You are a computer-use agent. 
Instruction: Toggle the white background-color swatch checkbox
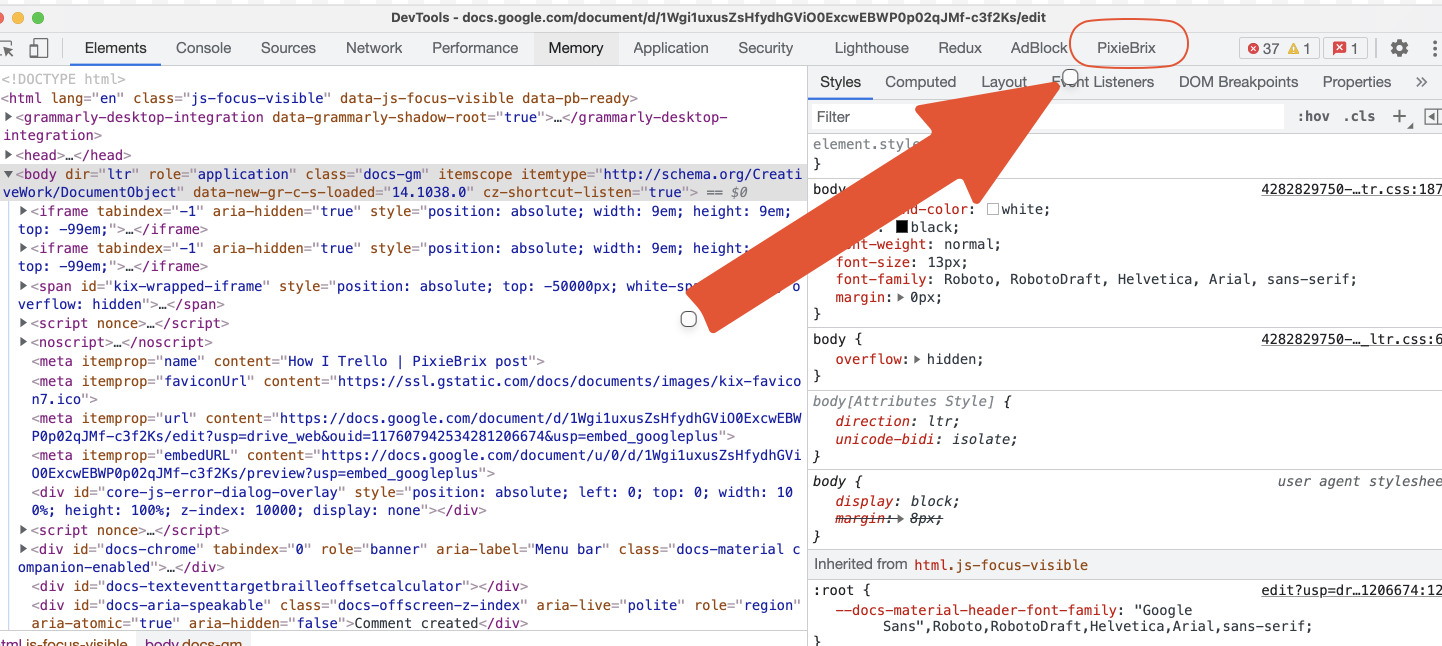992,209
